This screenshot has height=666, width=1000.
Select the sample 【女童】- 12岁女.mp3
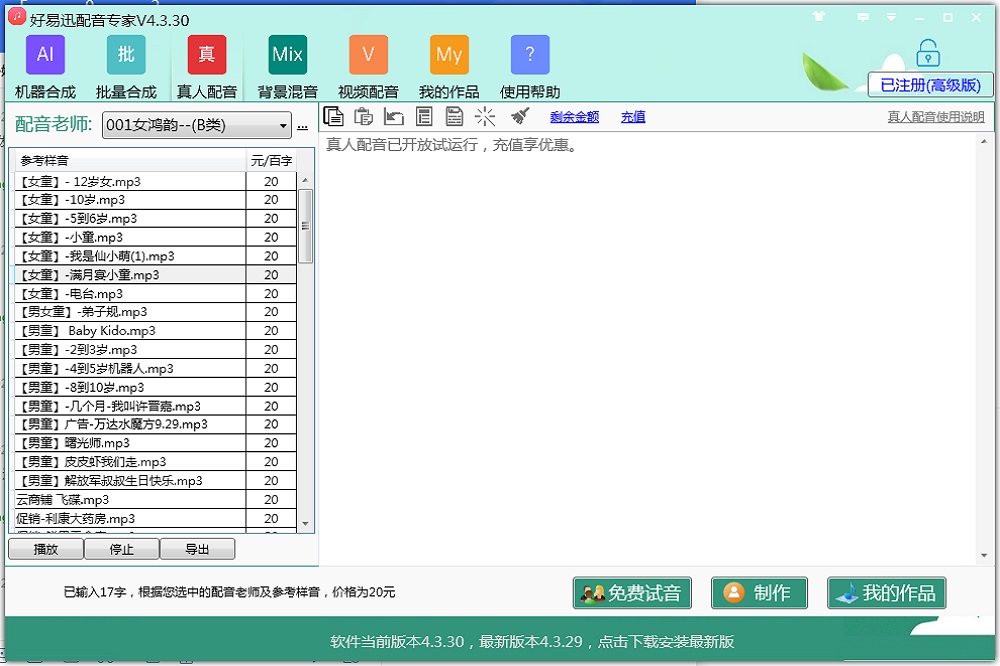(130, 182)
